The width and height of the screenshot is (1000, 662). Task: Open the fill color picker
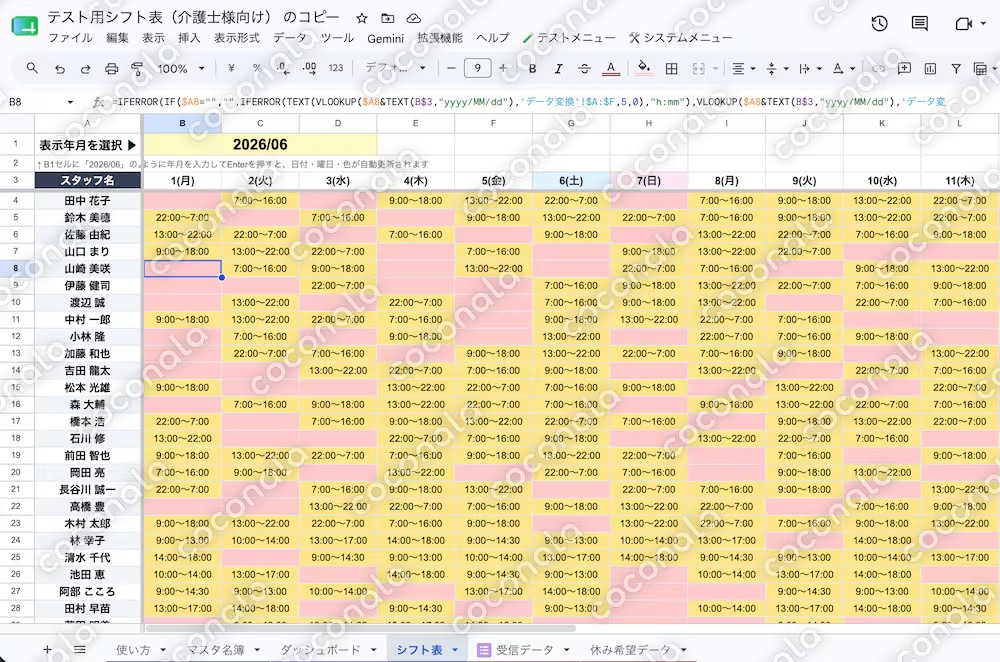point(644,68)
